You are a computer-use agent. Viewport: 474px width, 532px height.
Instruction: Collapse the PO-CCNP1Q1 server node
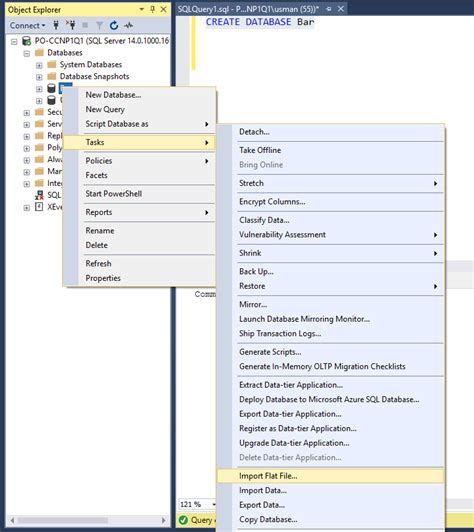pyautogui.click(x=14, y=42)
